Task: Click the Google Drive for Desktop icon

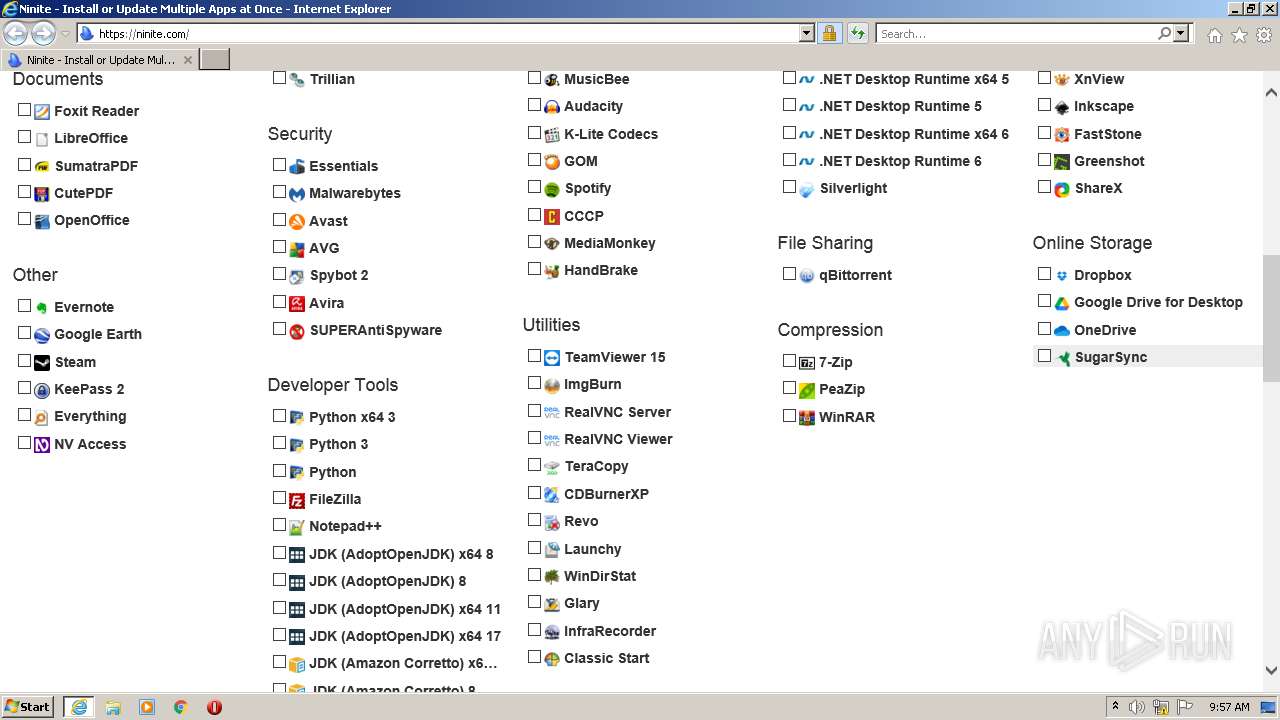Action: click(1062, 303)
